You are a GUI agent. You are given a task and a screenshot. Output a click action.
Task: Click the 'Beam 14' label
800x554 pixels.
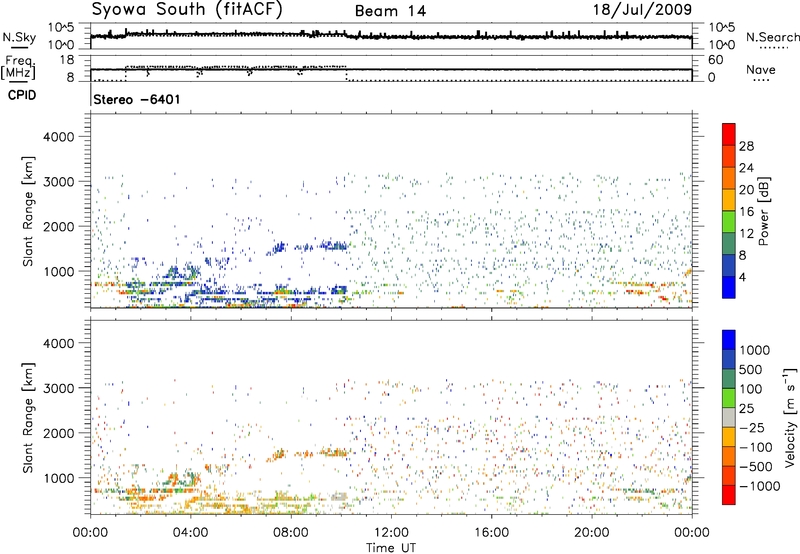pos(390,11)
